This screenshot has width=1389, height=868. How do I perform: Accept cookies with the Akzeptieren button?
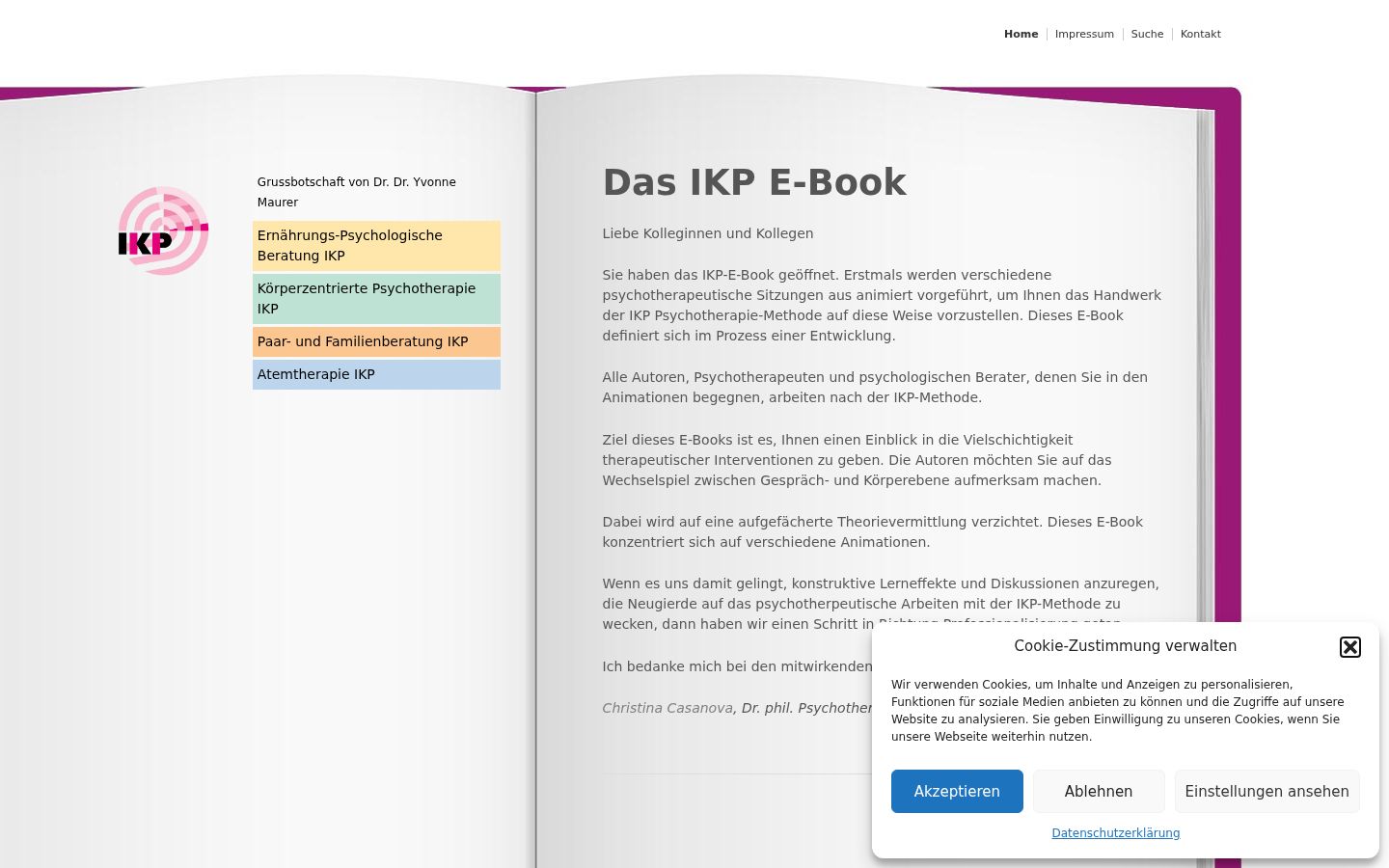click(x=957, y=791)
